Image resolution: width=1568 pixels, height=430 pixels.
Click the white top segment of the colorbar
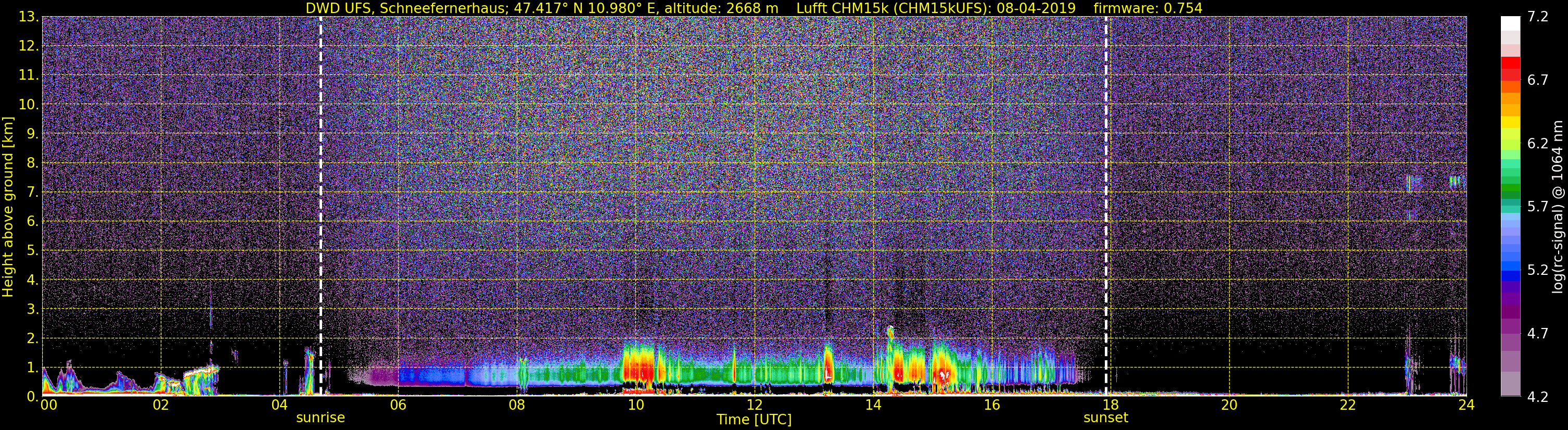1510,23
